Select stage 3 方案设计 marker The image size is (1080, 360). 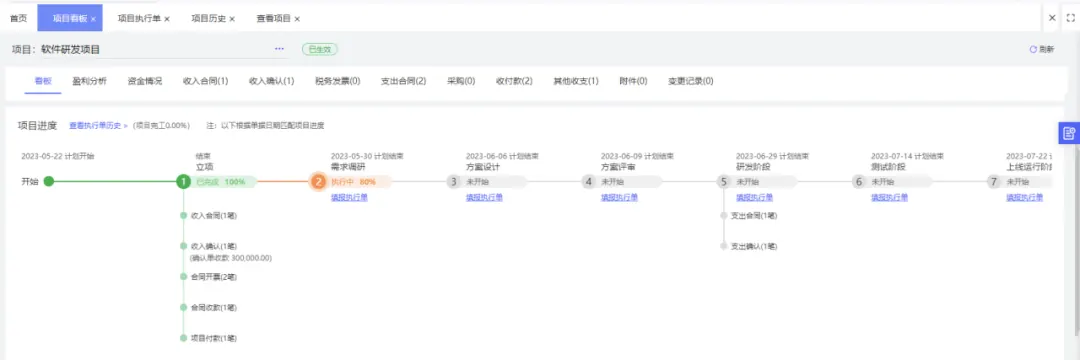[x=453, y=182]
